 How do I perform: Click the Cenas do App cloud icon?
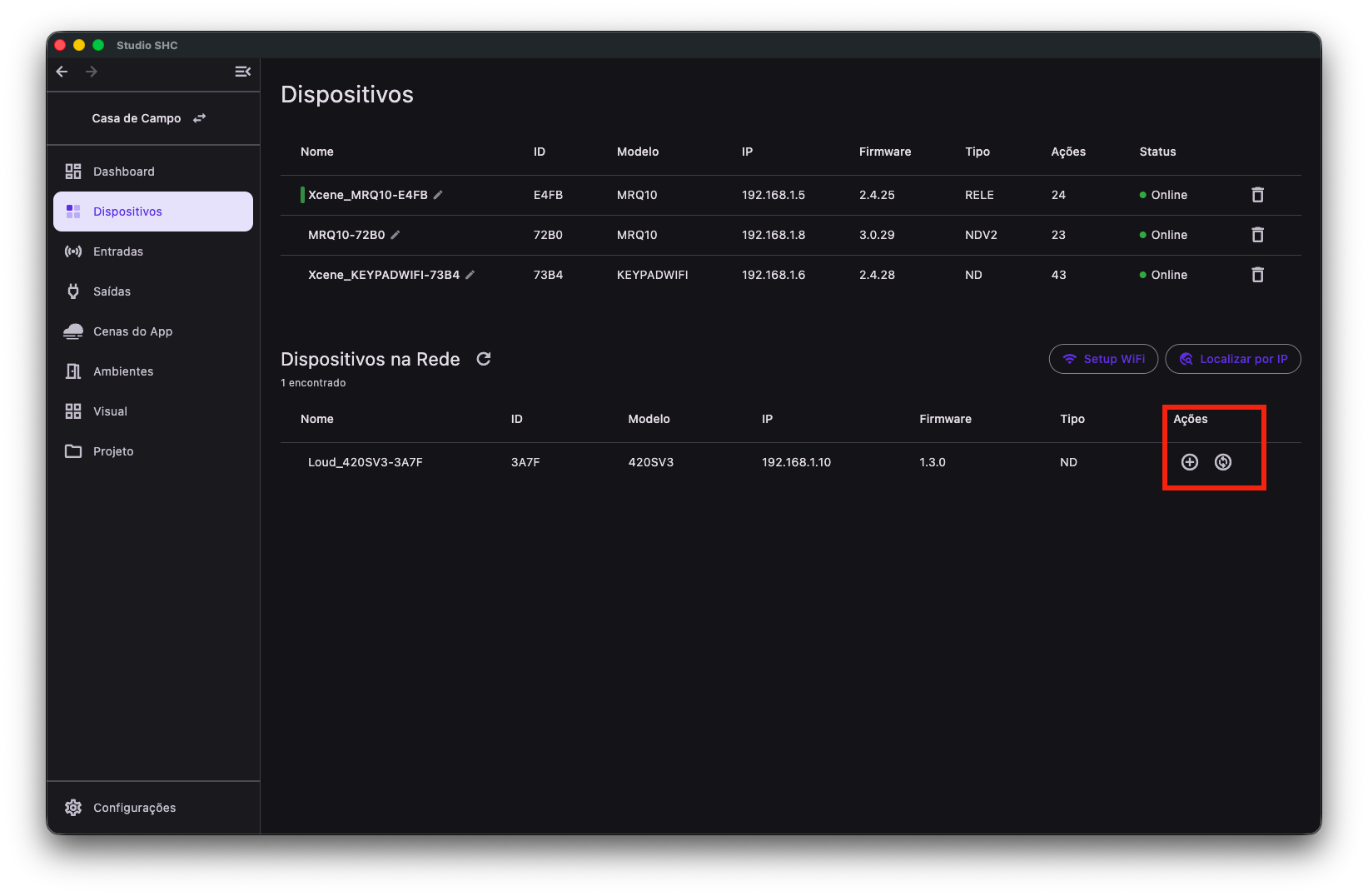tap(73, 331)
